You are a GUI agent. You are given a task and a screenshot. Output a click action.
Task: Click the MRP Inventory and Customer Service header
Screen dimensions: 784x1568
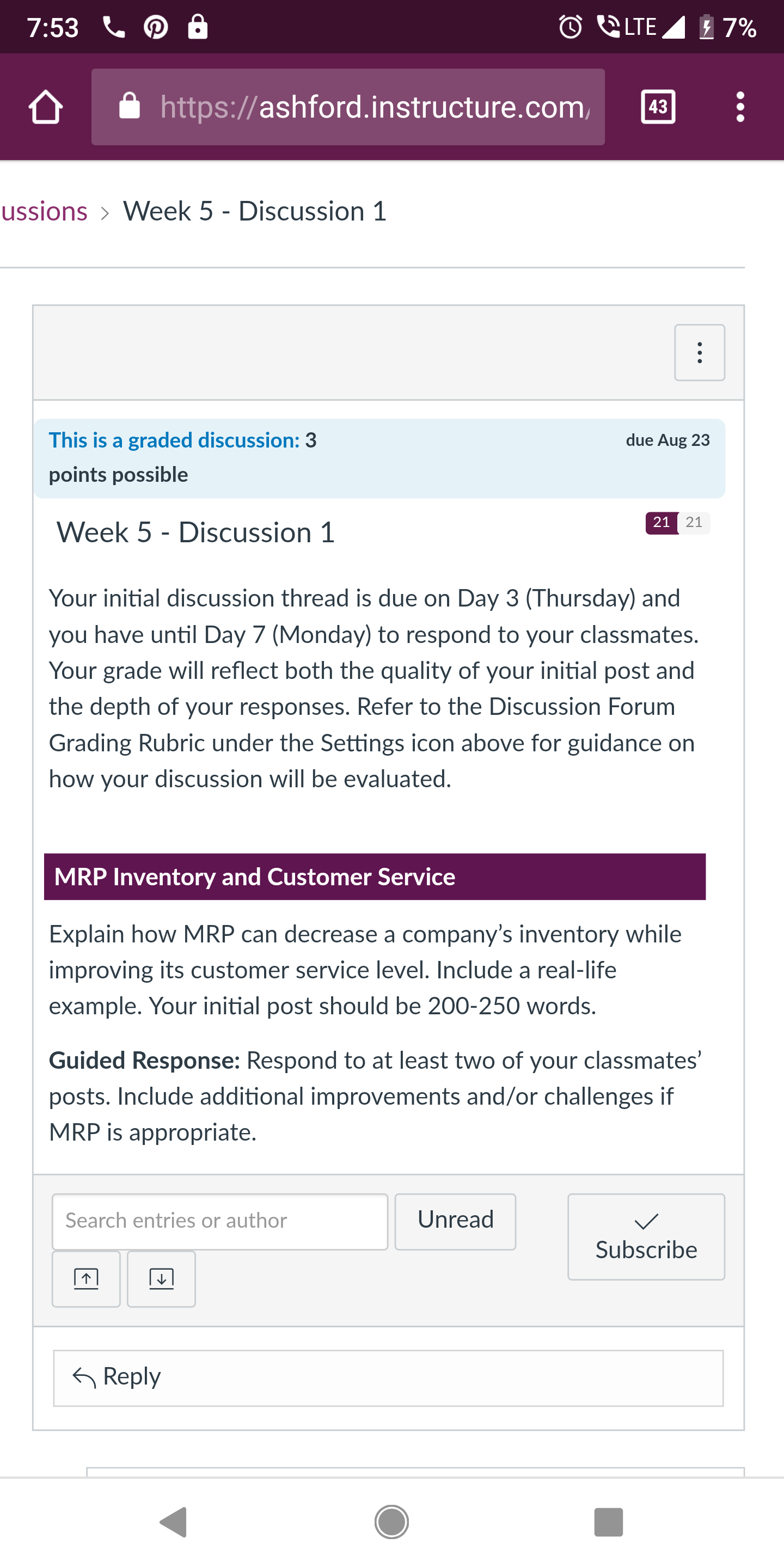coord(375,877)
